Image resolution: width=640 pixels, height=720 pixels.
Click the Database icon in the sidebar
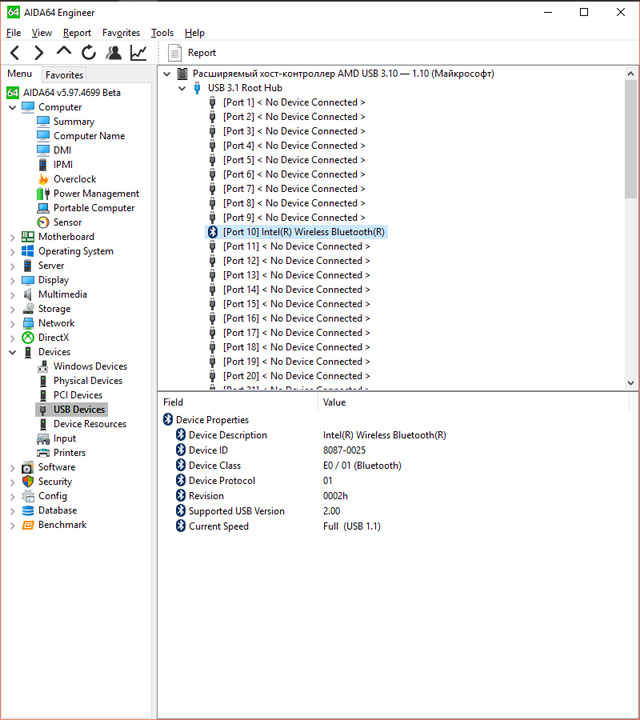coord(28,510)
